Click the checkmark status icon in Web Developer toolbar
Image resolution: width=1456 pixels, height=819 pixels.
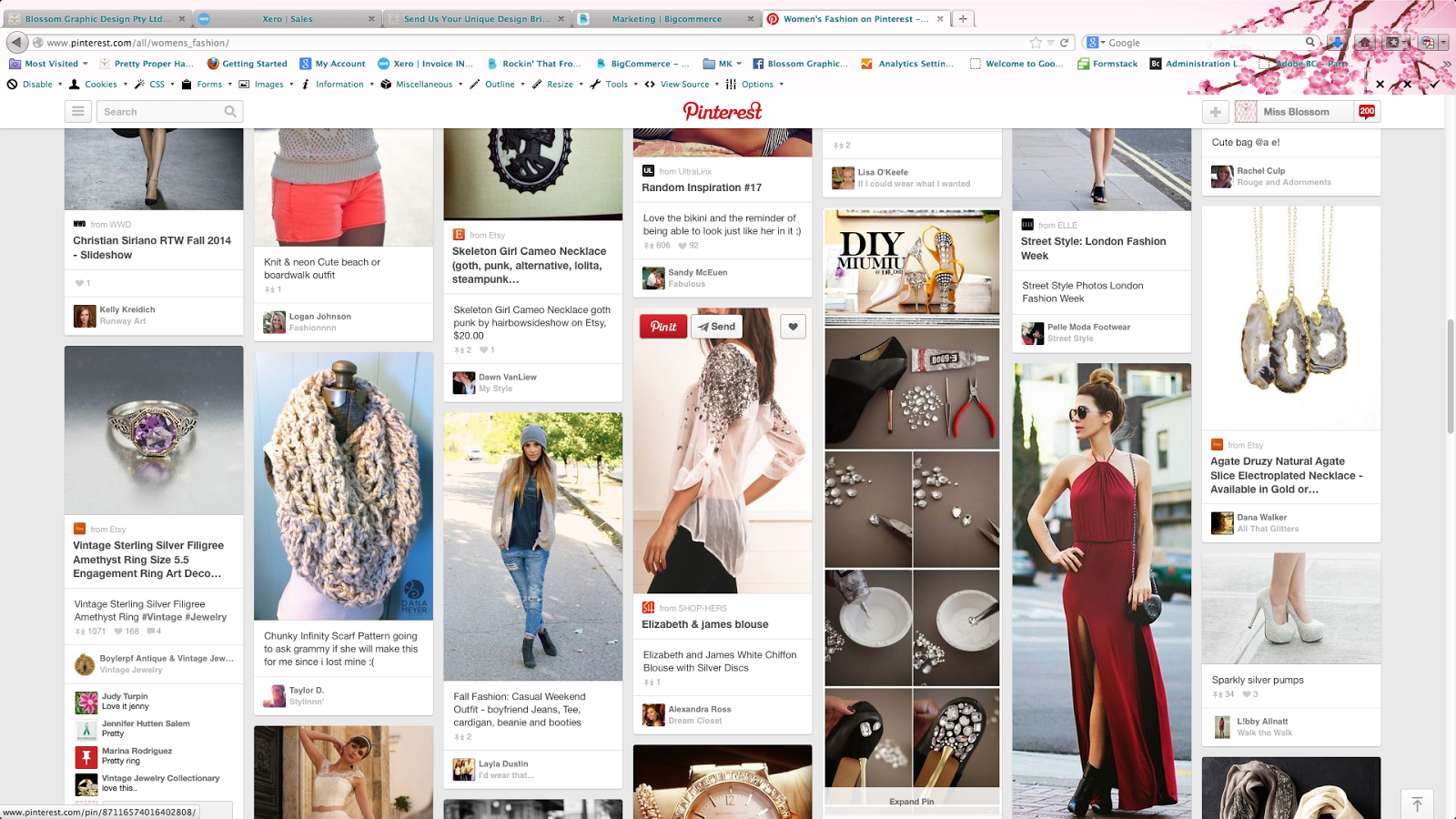[x=1434, y=85]
